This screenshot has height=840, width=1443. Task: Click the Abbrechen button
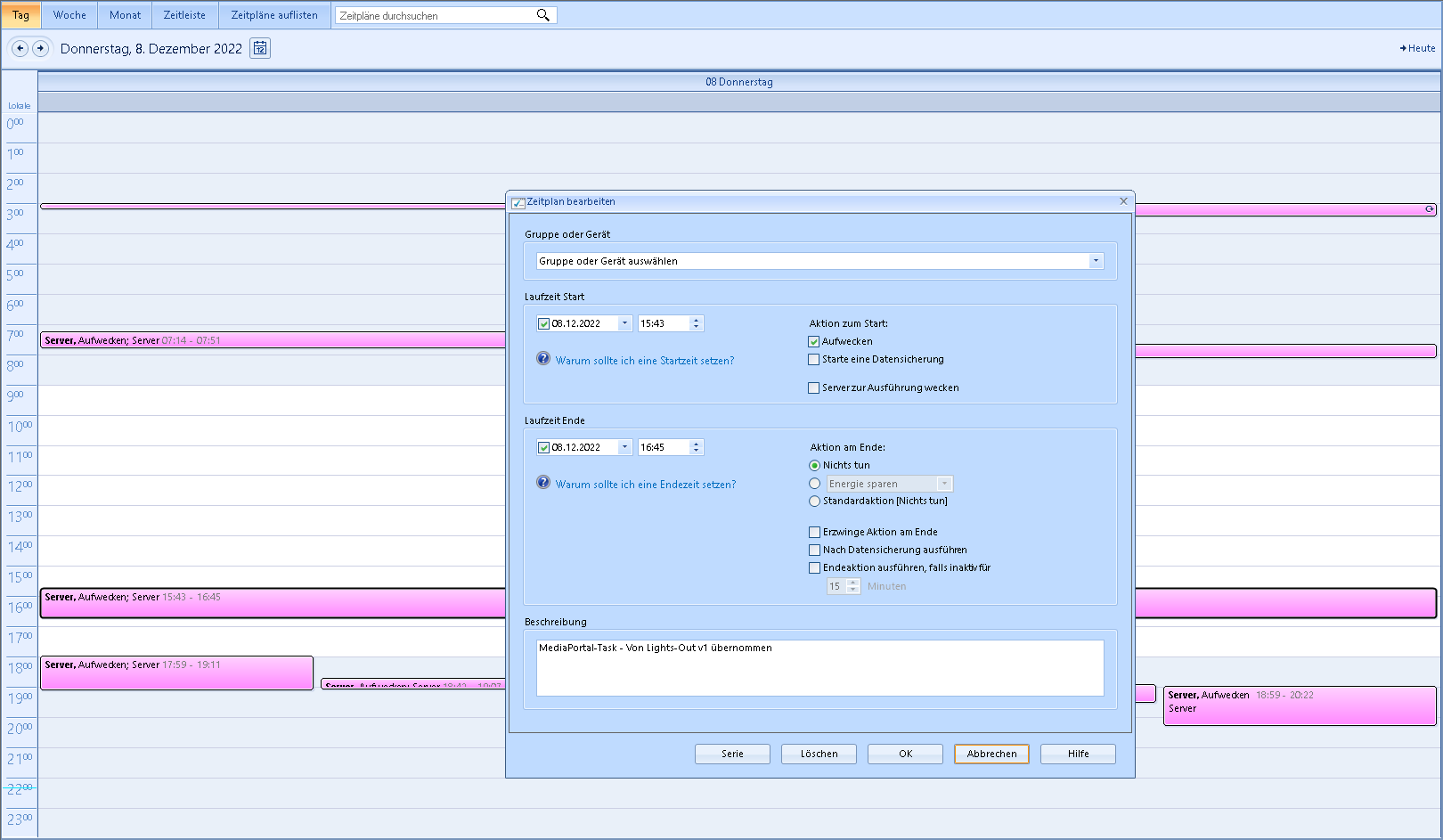coord(991,754)
